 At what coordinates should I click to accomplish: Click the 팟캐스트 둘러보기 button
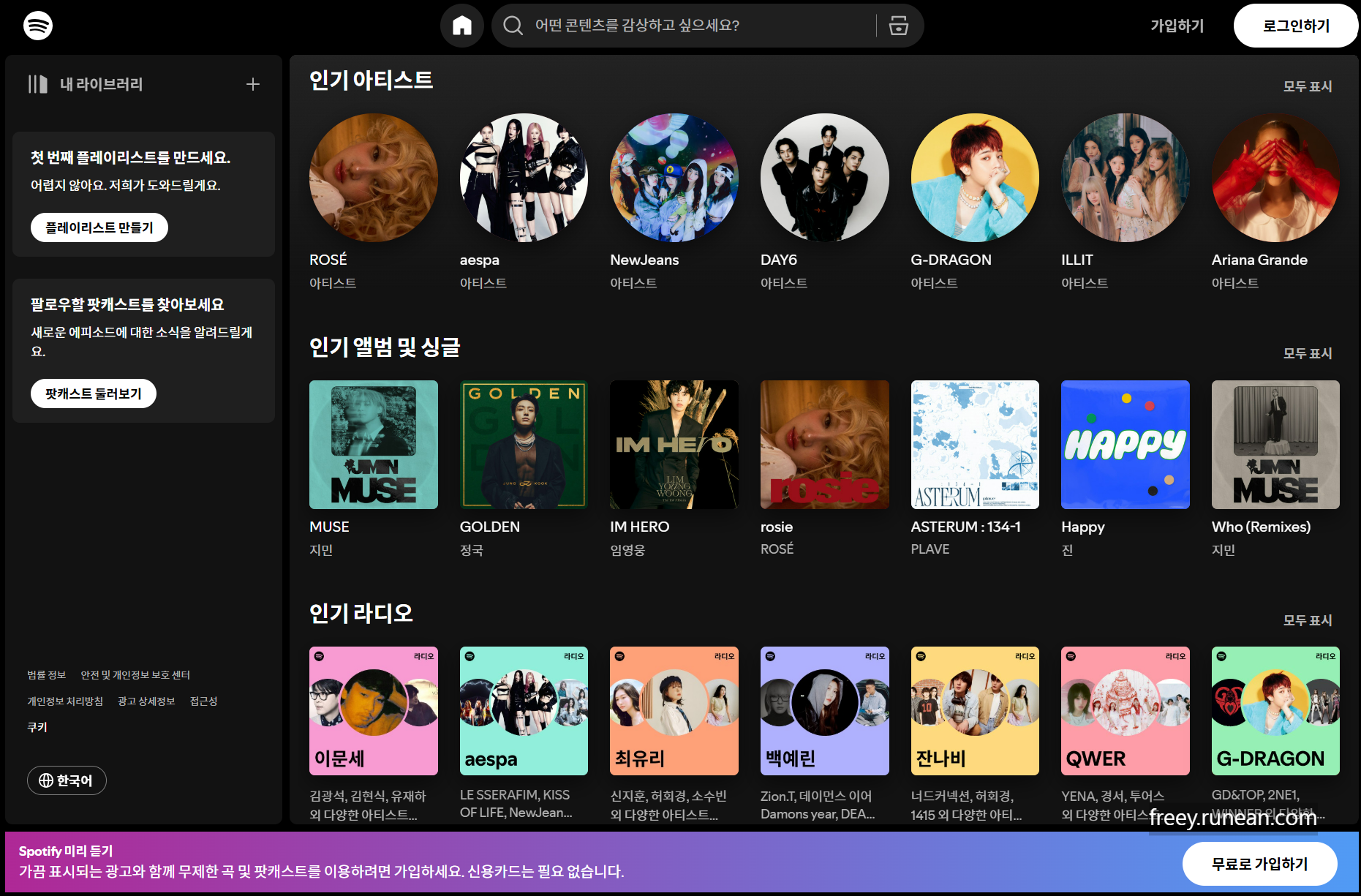tap(93, 393)
